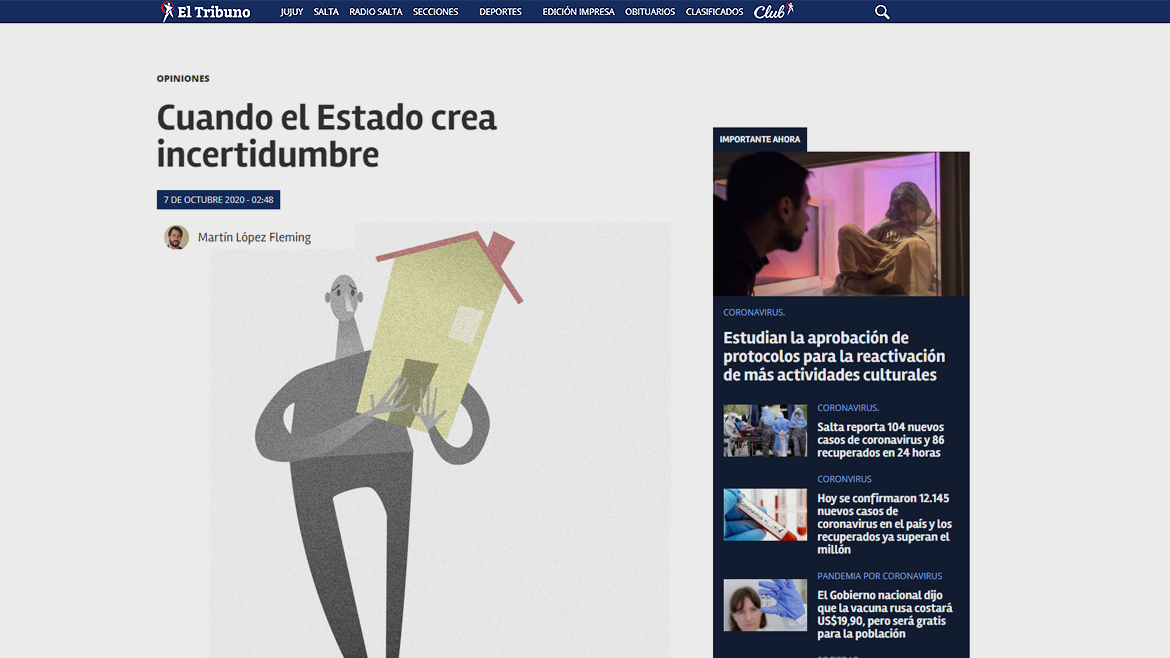Open the Jujuy menu item
This screenshot has height=658, width=1170.
point(291,12)
